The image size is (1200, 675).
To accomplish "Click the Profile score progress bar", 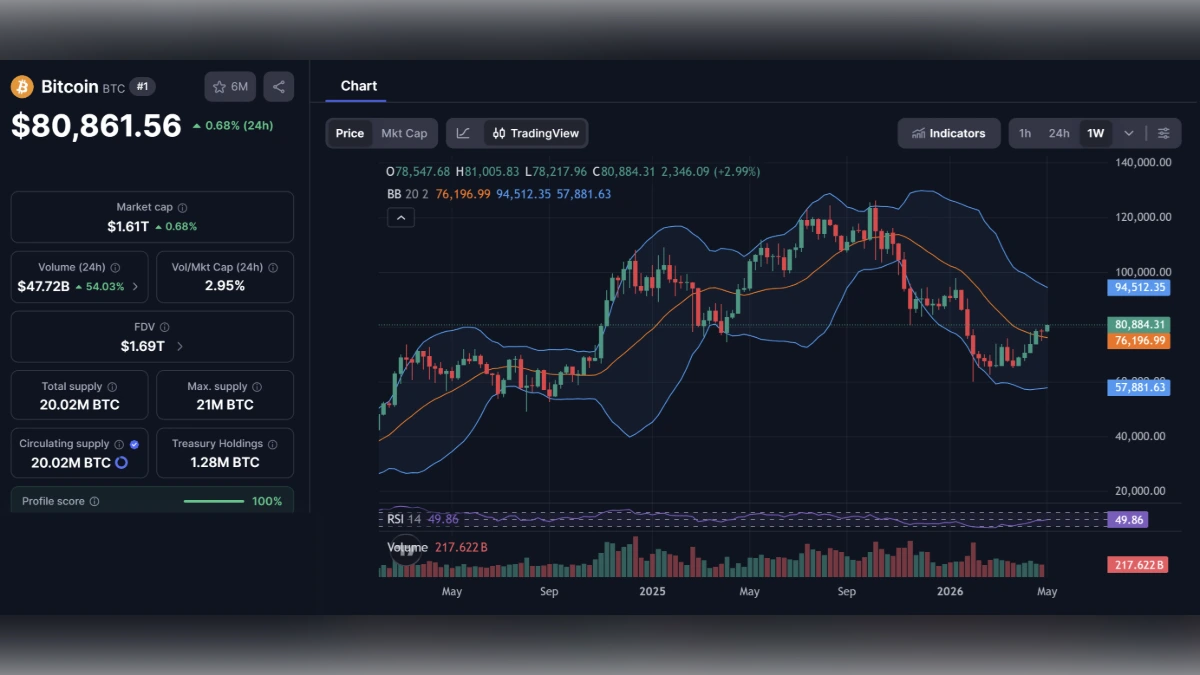I will coord(214,501).
